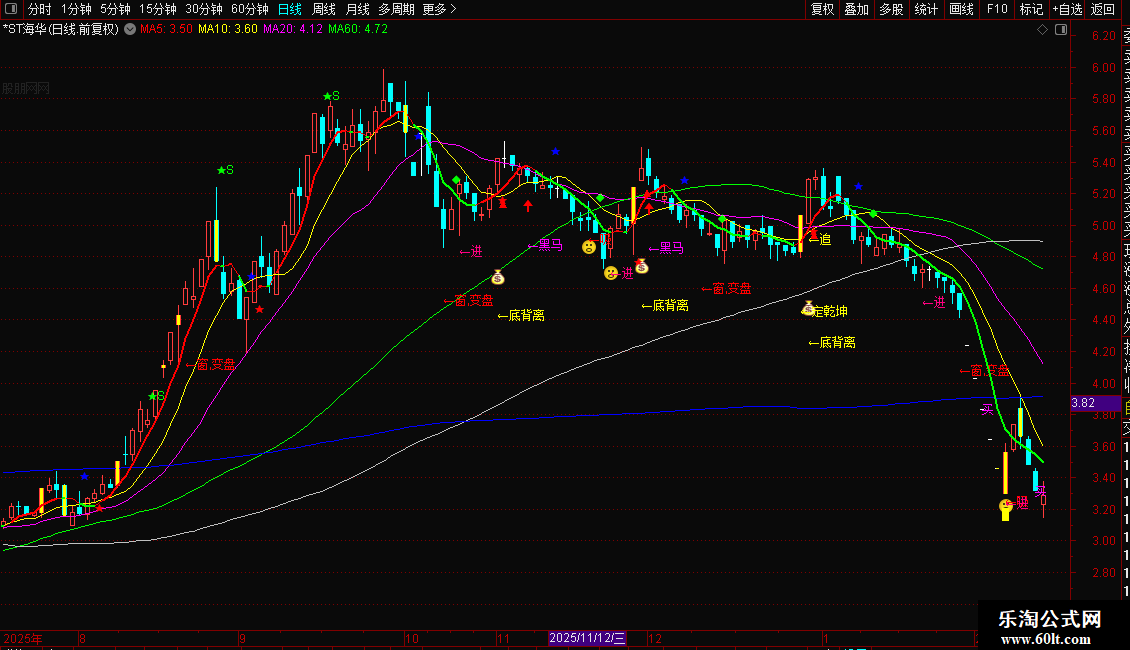1130x650 pixels.
Task: Click the yellow 定乾坤 signal label
Action: (829, 311)
